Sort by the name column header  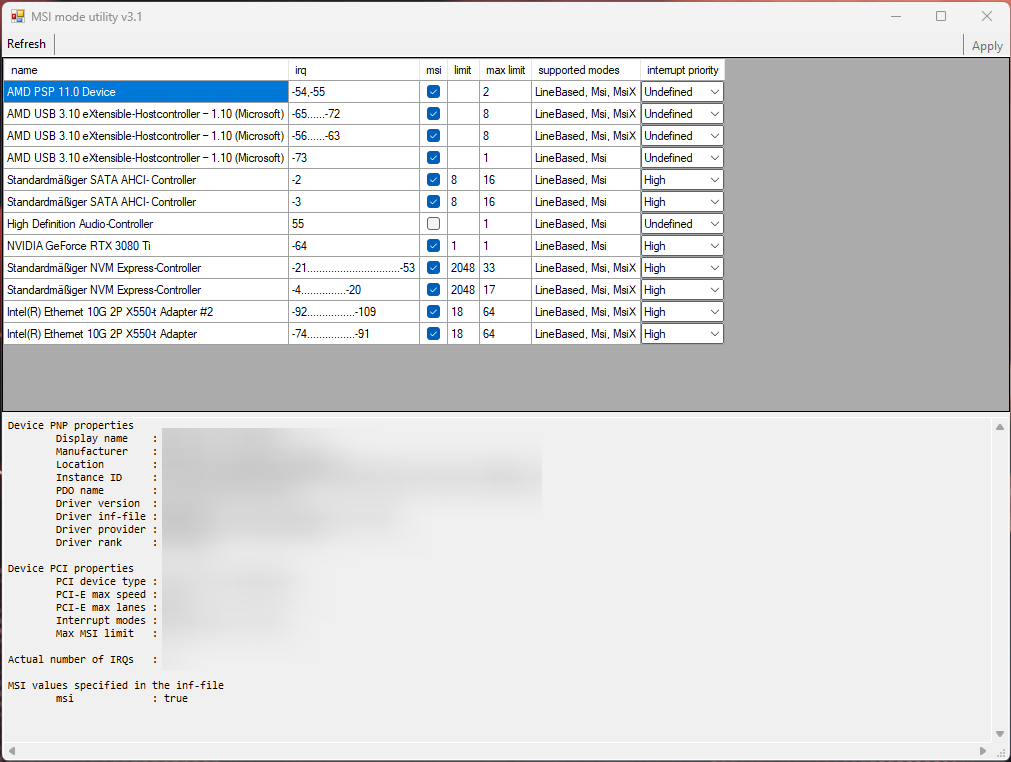[146, 70]
